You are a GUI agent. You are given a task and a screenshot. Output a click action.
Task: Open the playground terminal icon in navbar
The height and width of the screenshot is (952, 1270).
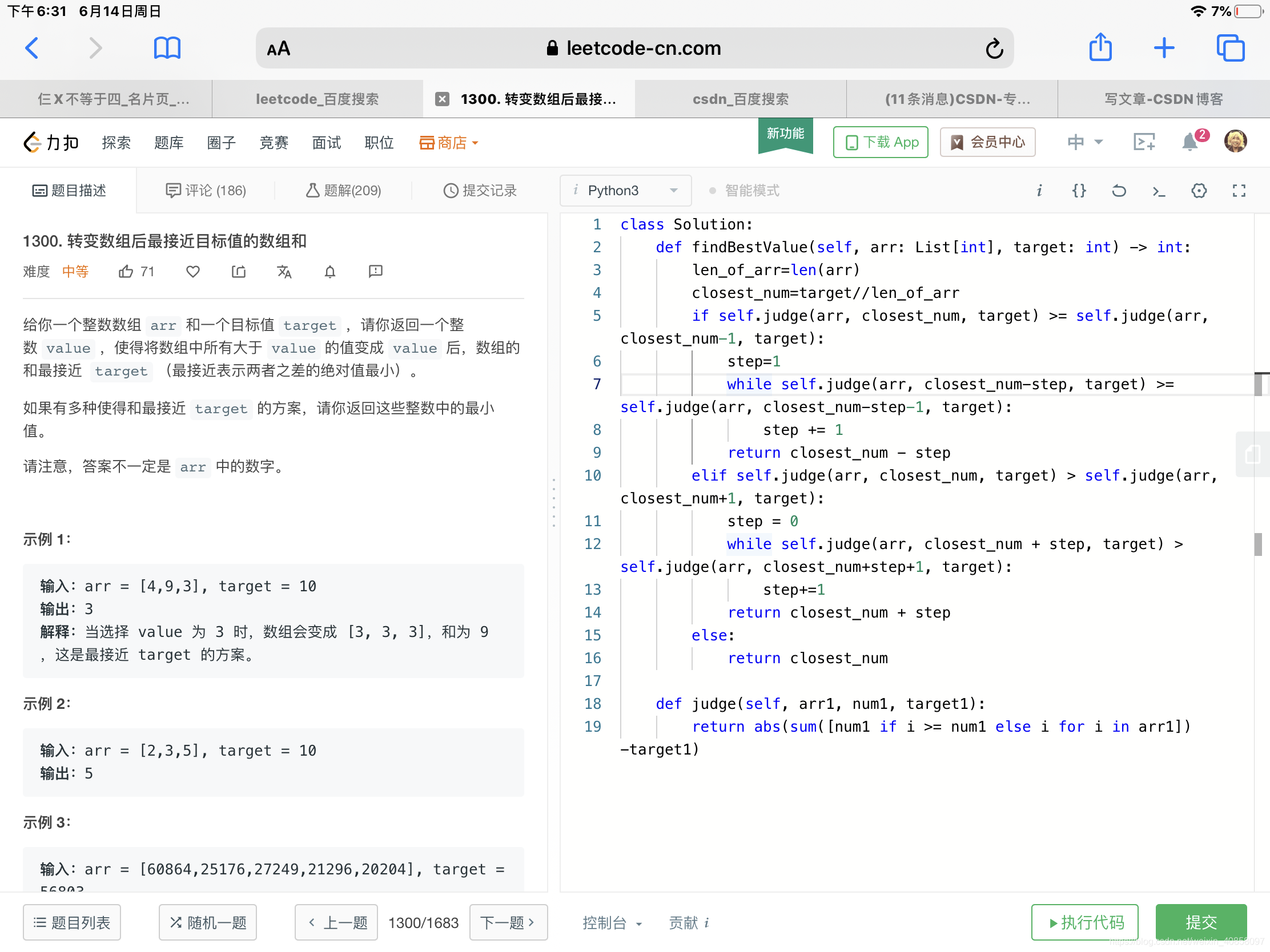coord(1144,142)
